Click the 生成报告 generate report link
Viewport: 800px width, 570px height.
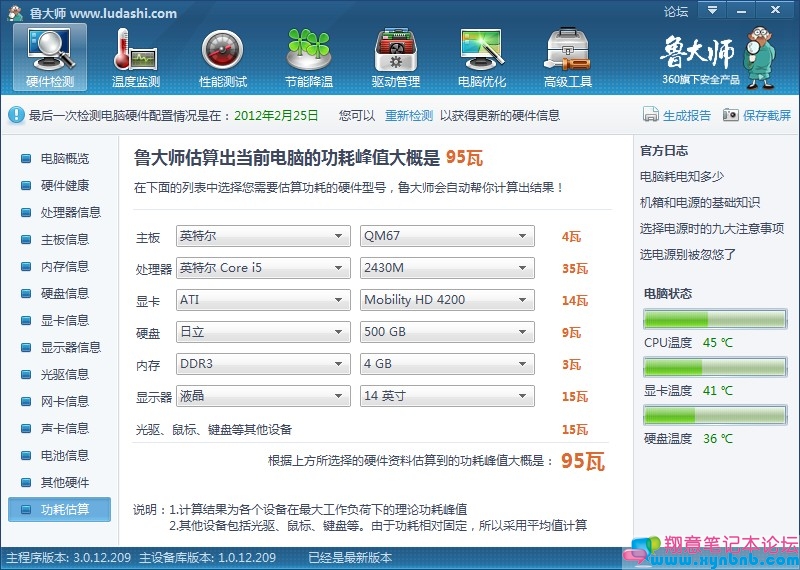coord(687,115)
